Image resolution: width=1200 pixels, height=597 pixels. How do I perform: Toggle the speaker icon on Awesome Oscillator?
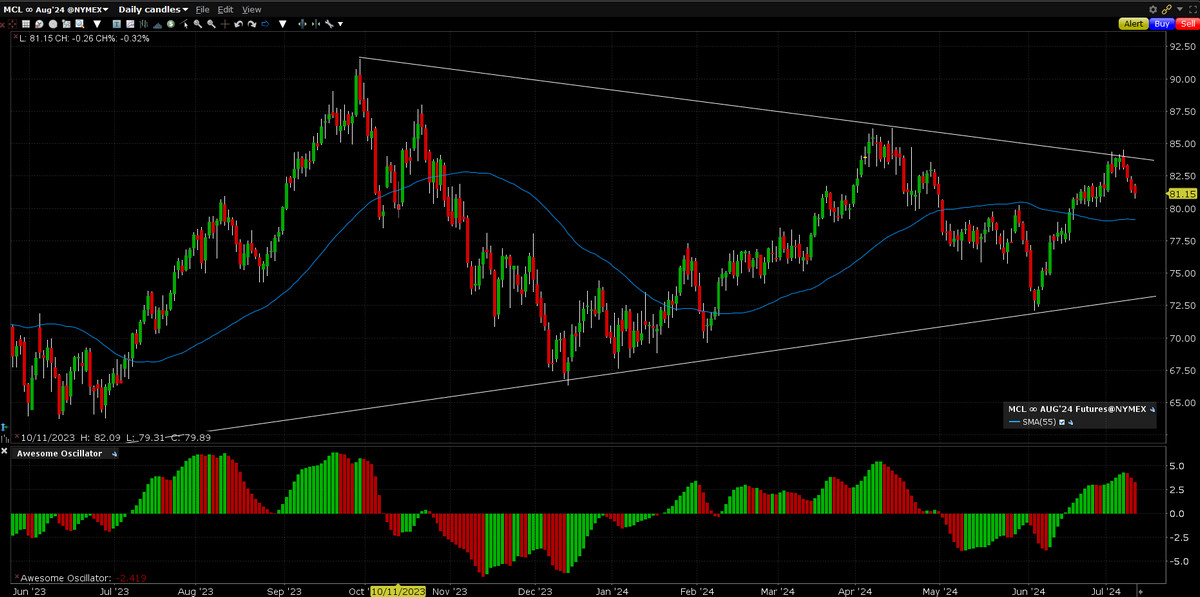pos(115,454)
